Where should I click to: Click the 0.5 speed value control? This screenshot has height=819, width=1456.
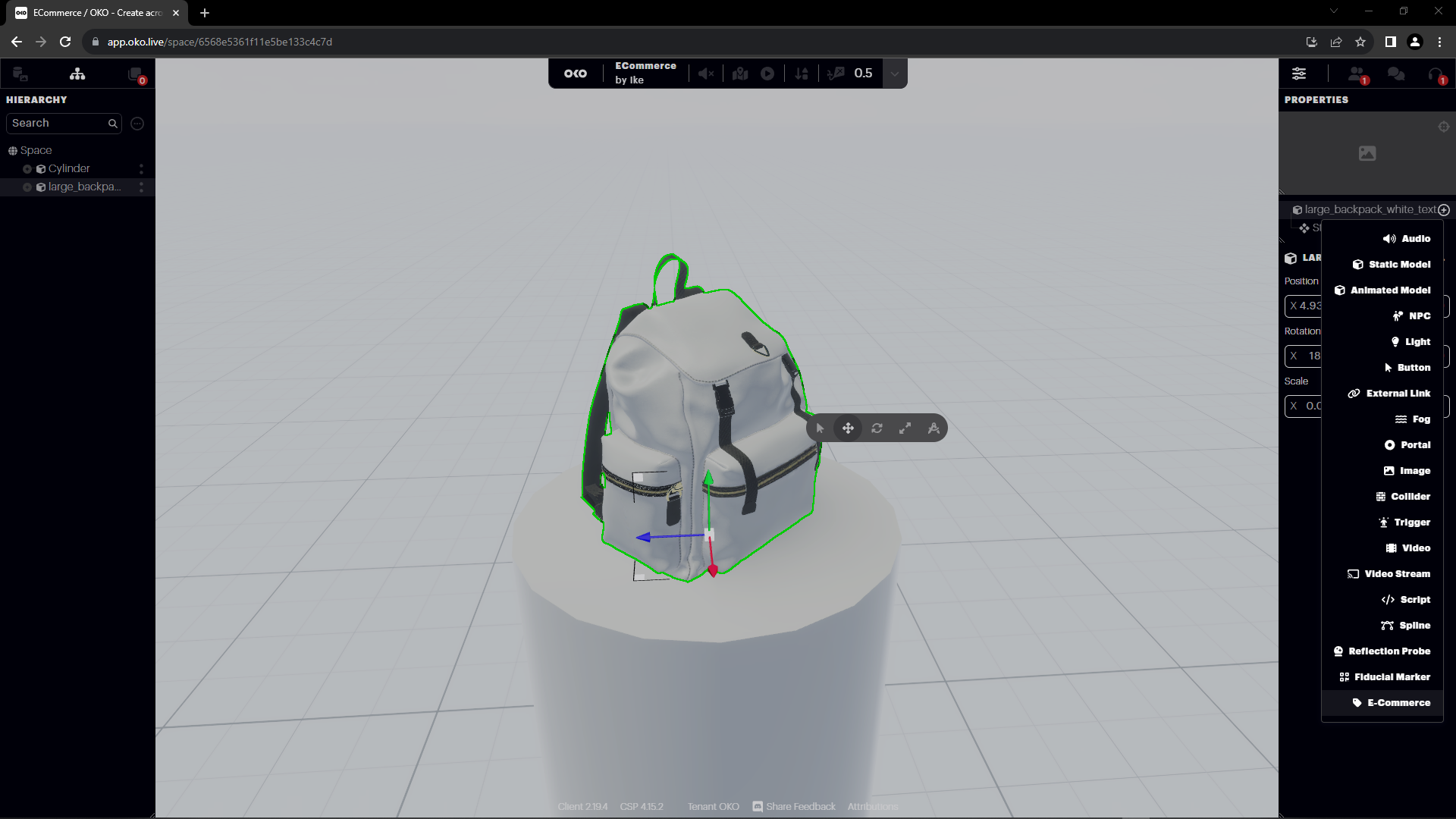(863, 74)
